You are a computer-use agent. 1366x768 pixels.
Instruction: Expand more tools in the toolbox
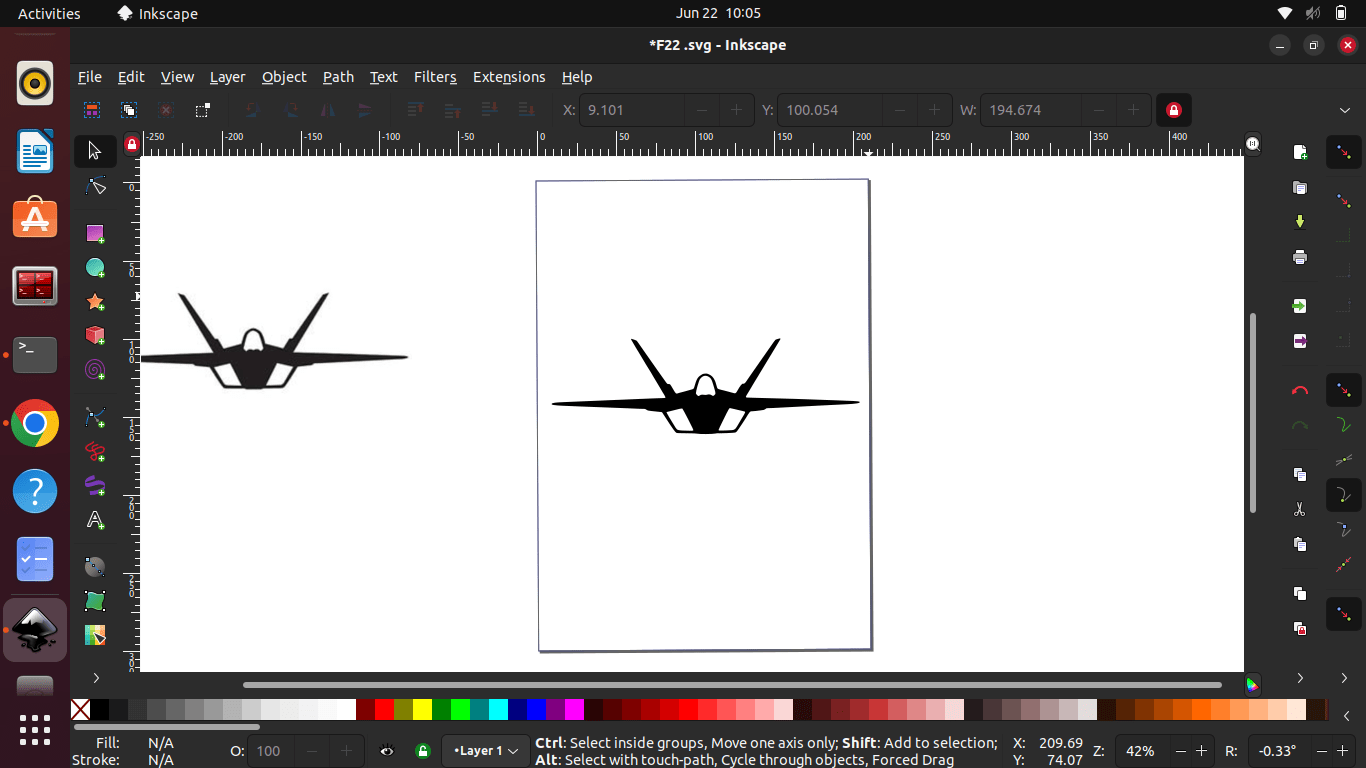(96, 678)
